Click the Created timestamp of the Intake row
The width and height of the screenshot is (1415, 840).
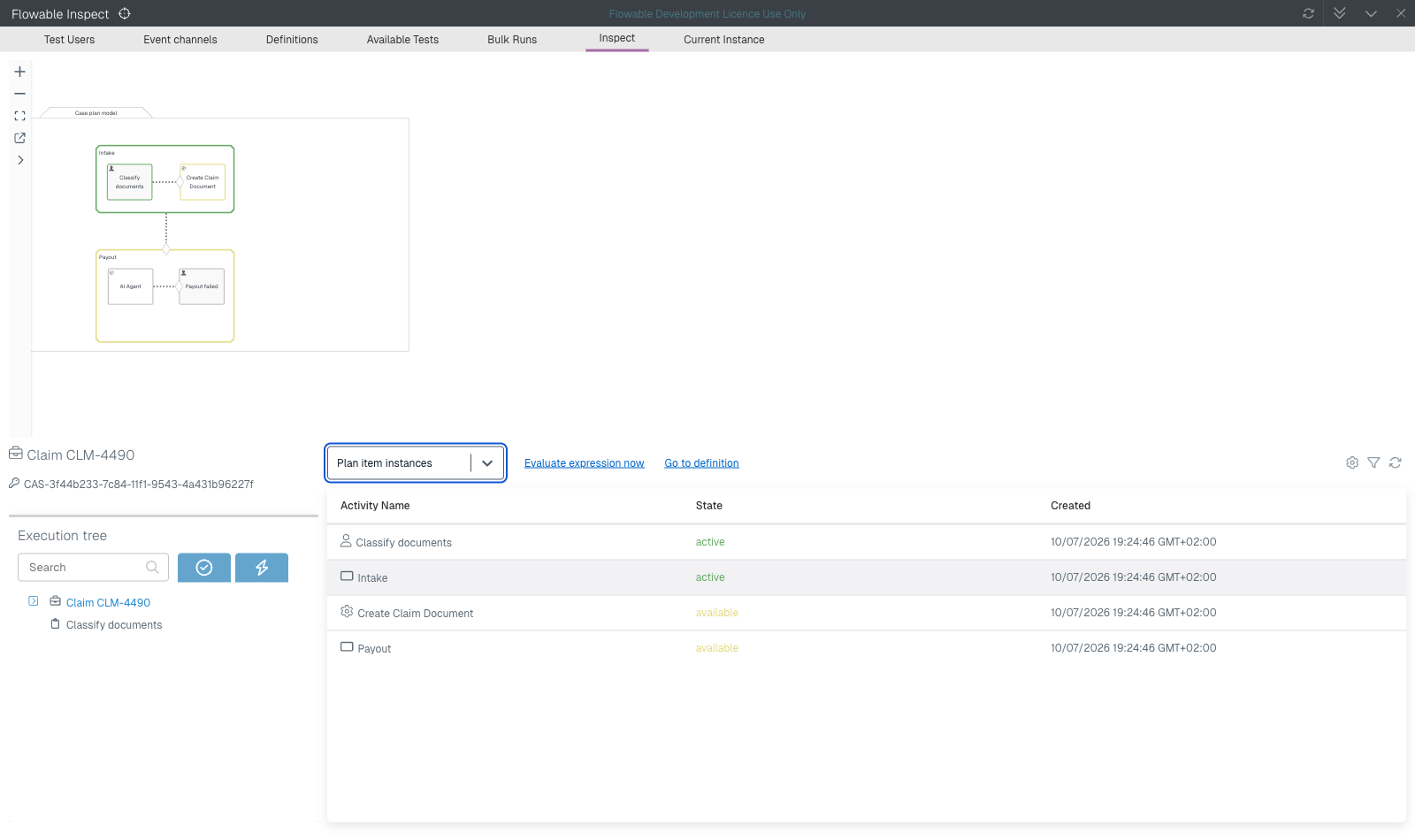[1134, 577]
